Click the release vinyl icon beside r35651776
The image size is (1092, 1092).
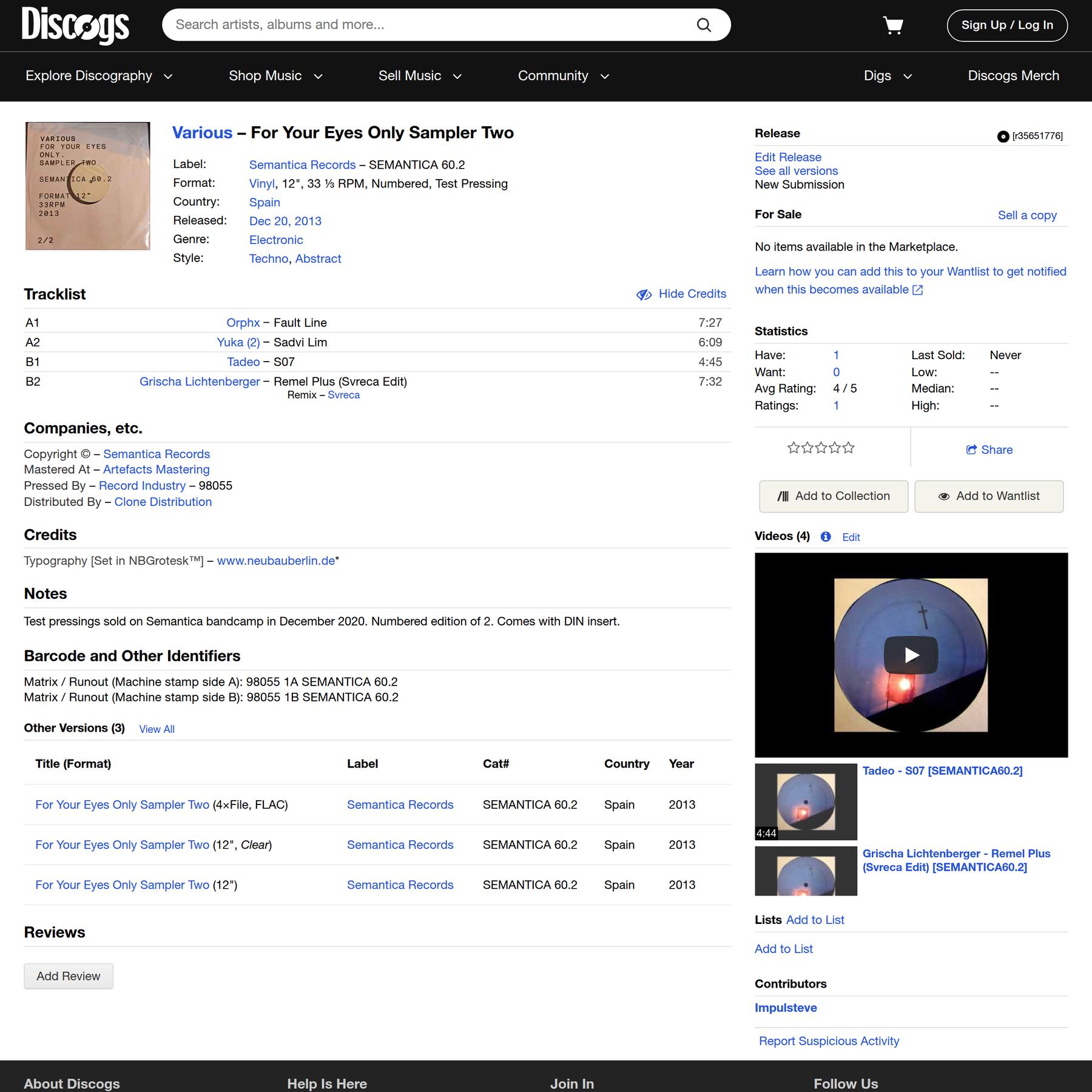click(x=1003, y=136)
